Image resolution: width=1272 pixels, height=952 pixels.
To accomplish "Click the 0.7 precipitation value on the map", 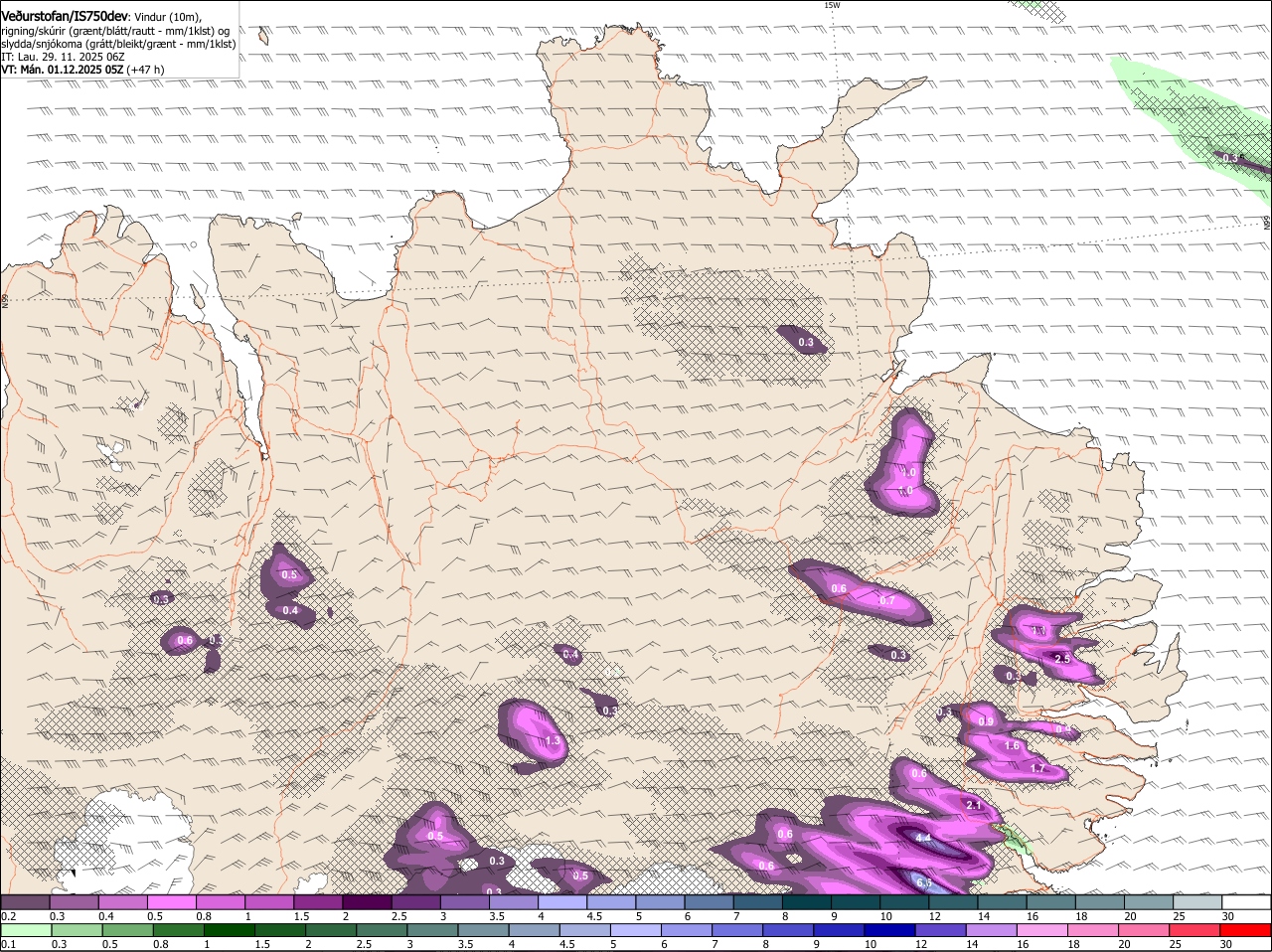I will point(887,600).
